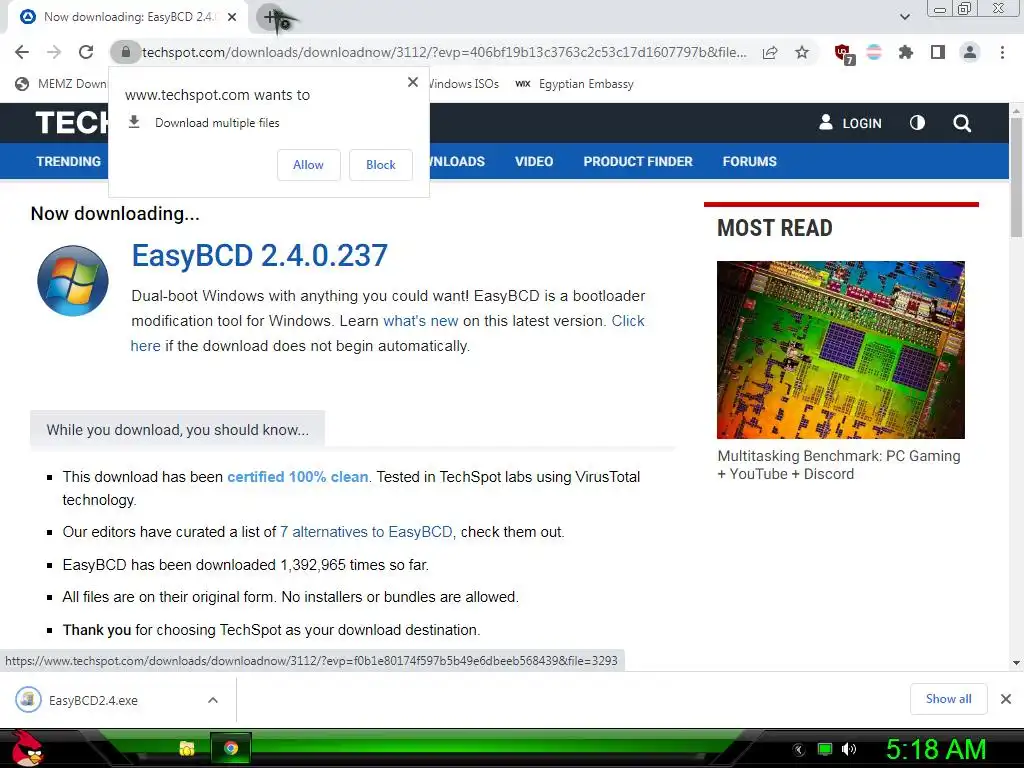Open "7 alternatives to EasyBCD" link

366,532
